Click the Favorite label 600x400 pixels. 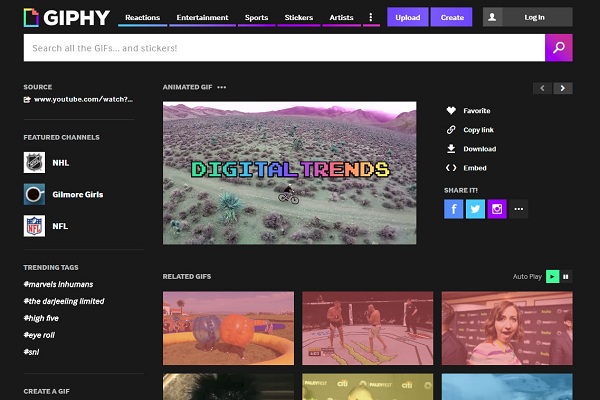click(477, 111)
